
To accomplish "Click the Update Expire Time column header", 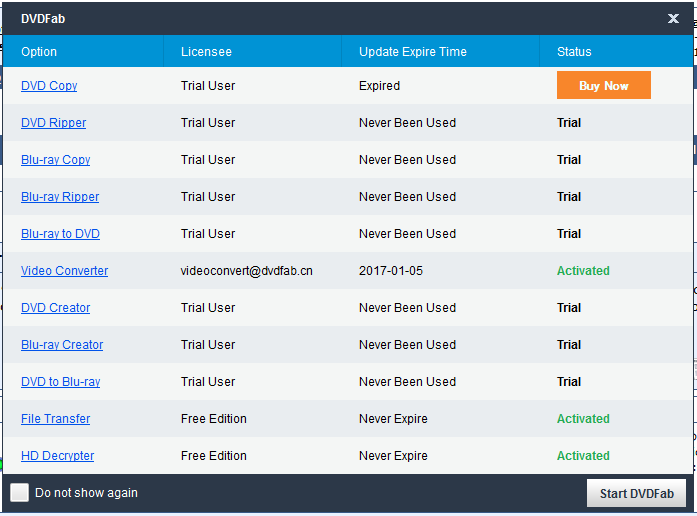I will (412, 52).
